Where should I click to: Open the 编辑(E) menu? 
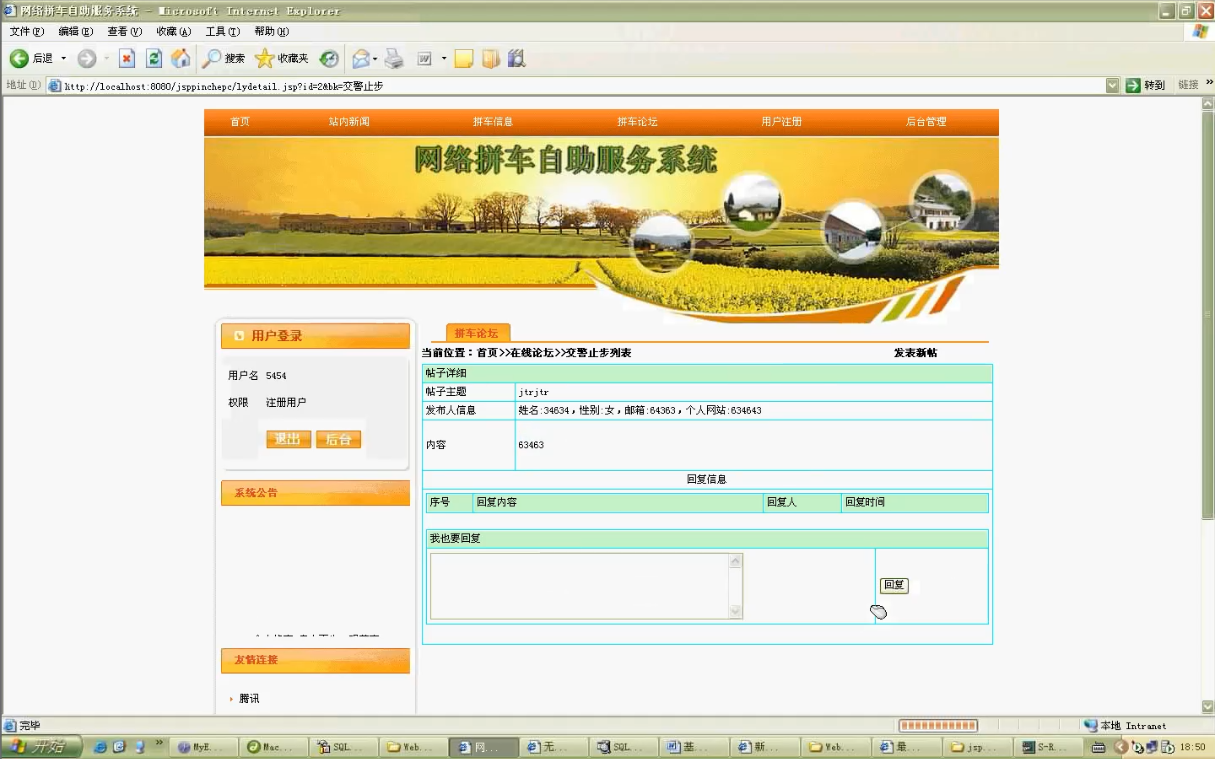tap(75, 32)
